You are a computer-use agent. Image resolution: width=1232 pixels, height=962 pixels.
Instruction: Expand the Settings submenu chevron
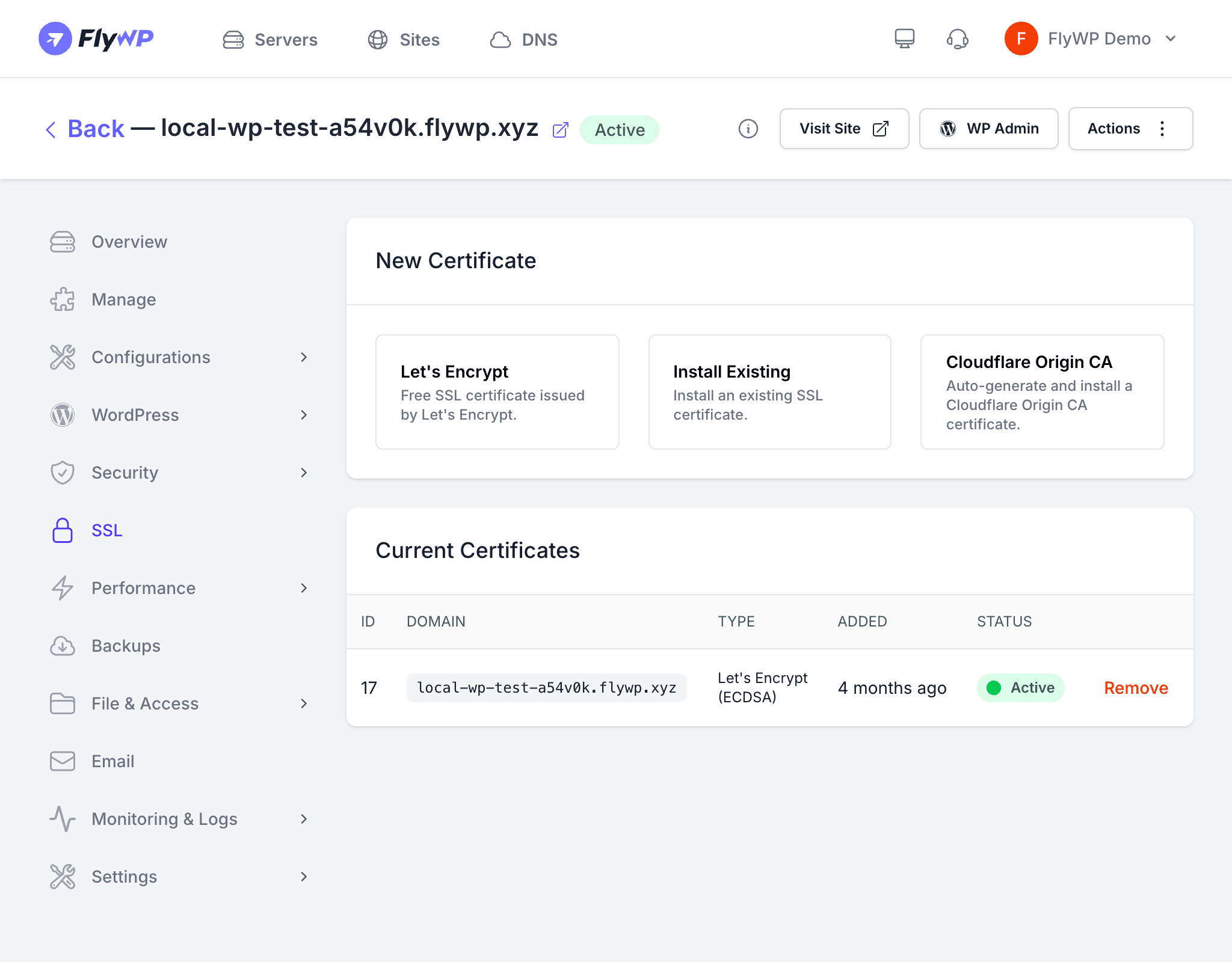304,877
